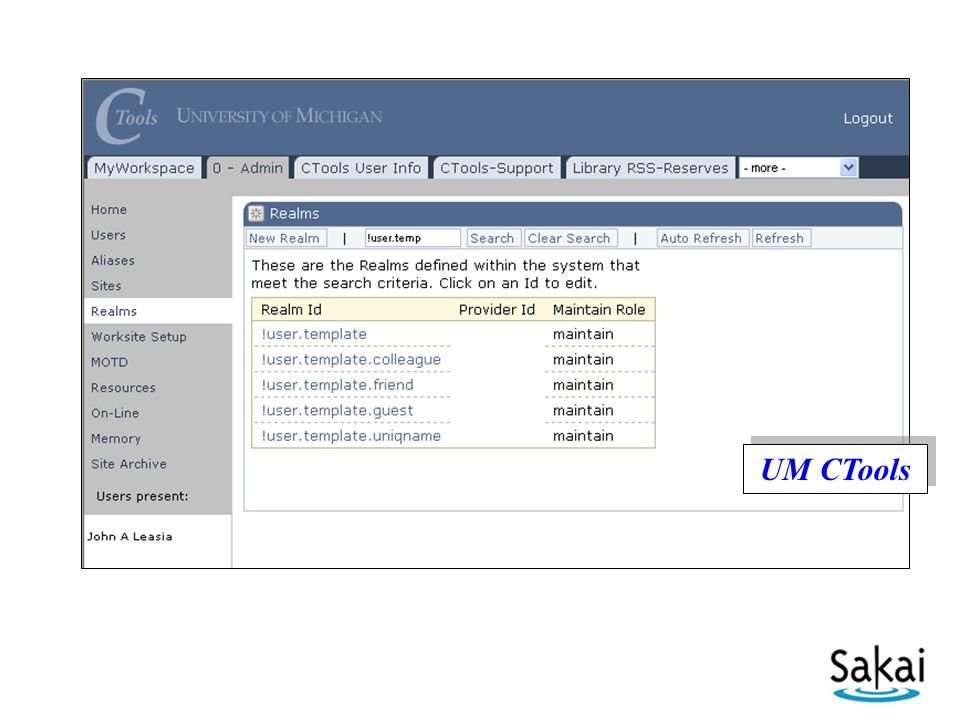Viewport: 960px width, 720px height.
Task: Go to Resources in the sidebar
Action: 123,388
